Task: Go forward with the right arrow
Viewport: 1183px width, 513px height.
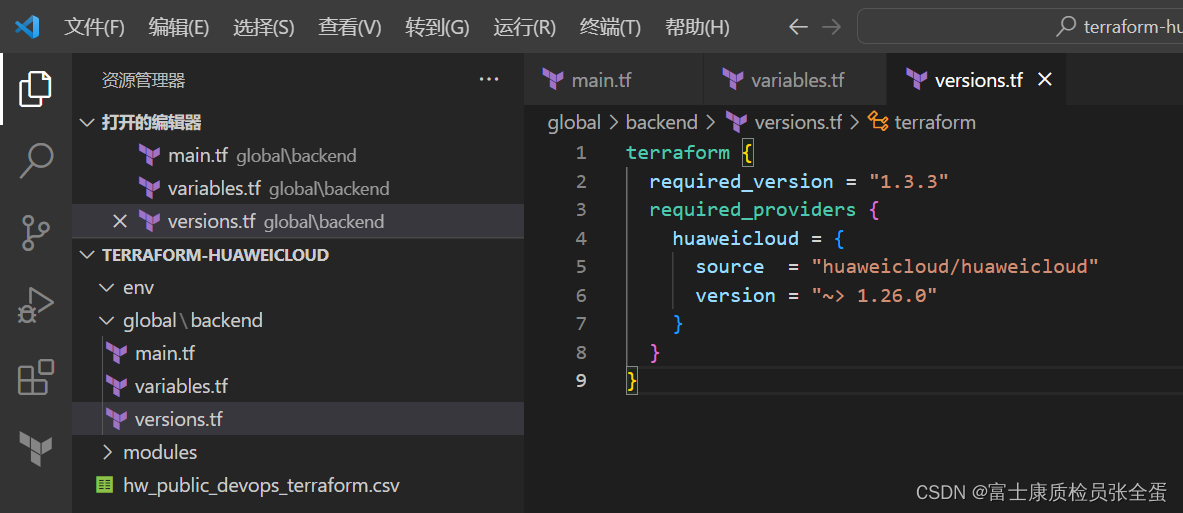Action: pos(831,28)
